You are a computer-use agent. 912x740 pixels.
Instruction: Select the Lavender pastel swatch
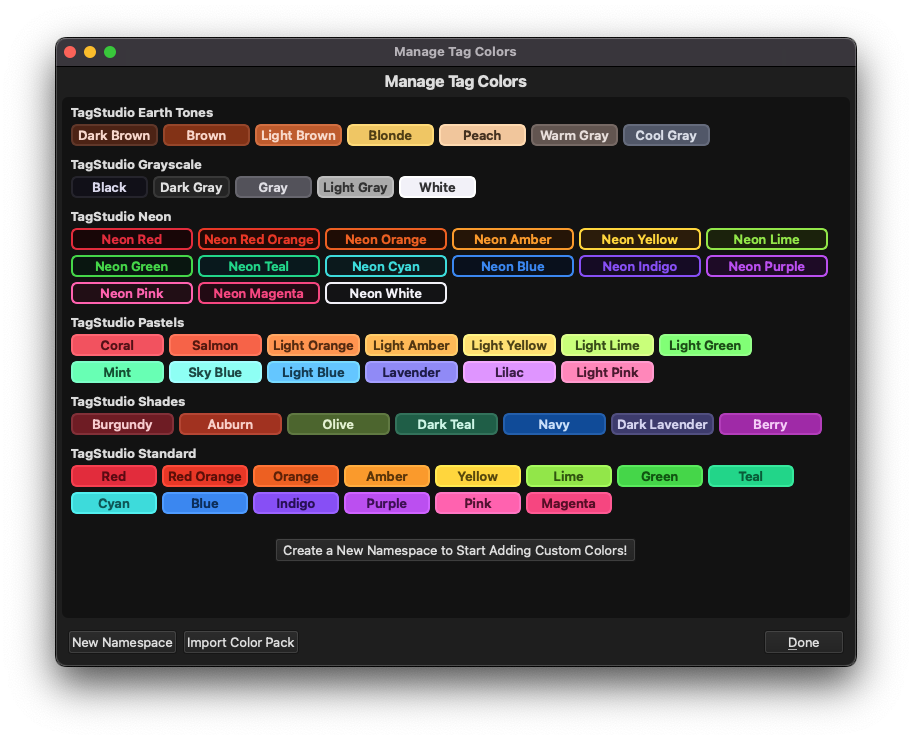(411, 372)
